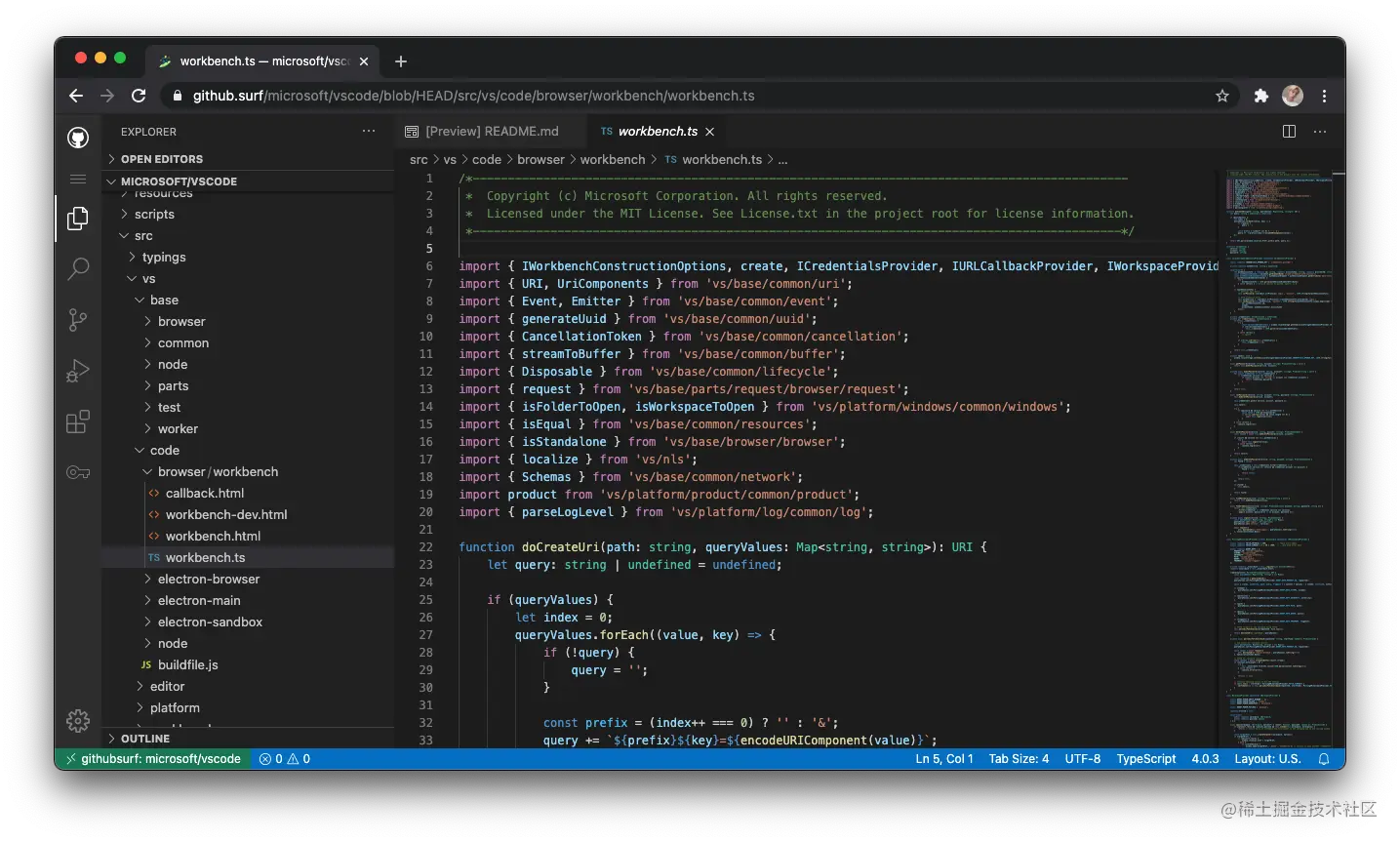Click the Ln 5, Col 1 indicator

[943, 759]
